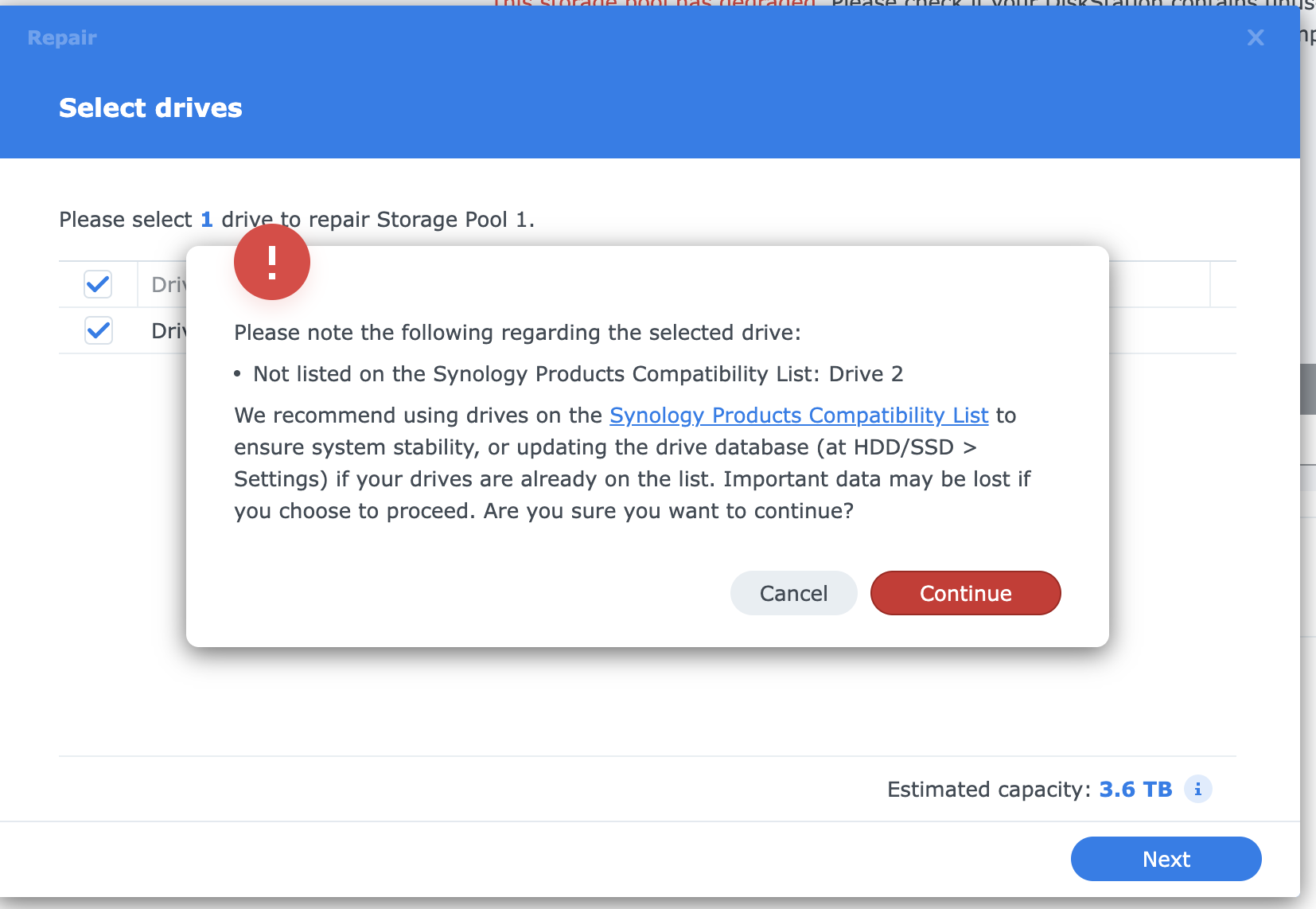Click the "Estimated capacity:" label
This screenshot has height=909, width=1316.
[x=988, y=790]
